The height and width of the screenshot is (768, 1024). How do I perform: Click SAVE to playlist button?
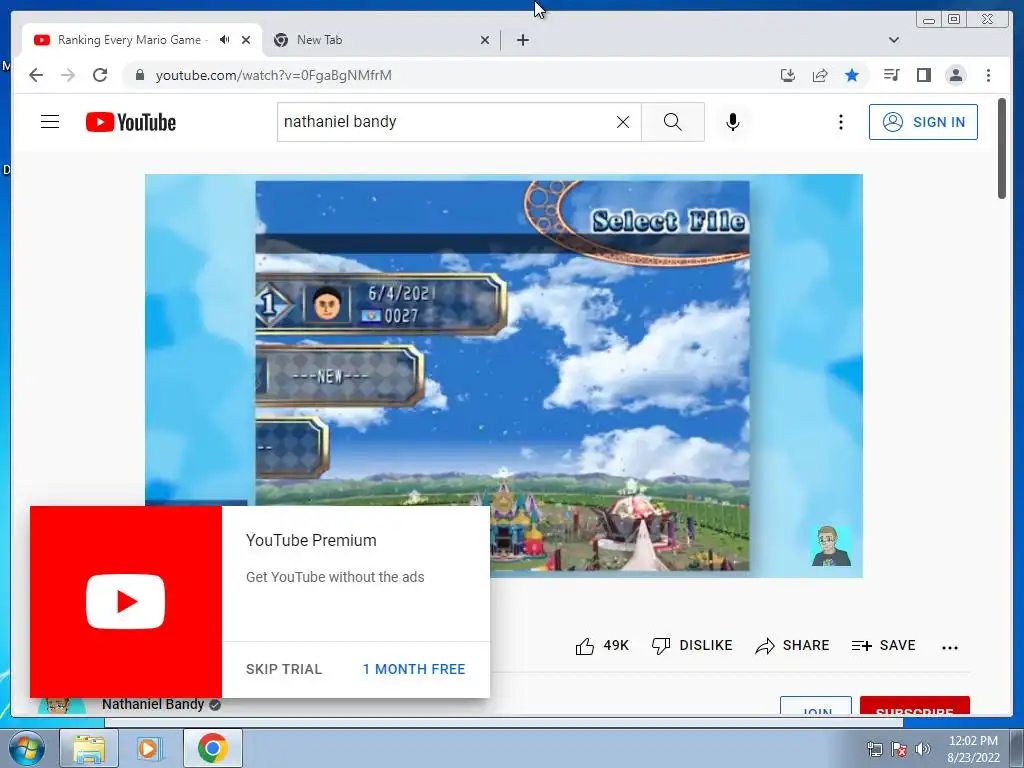[884, 646]
